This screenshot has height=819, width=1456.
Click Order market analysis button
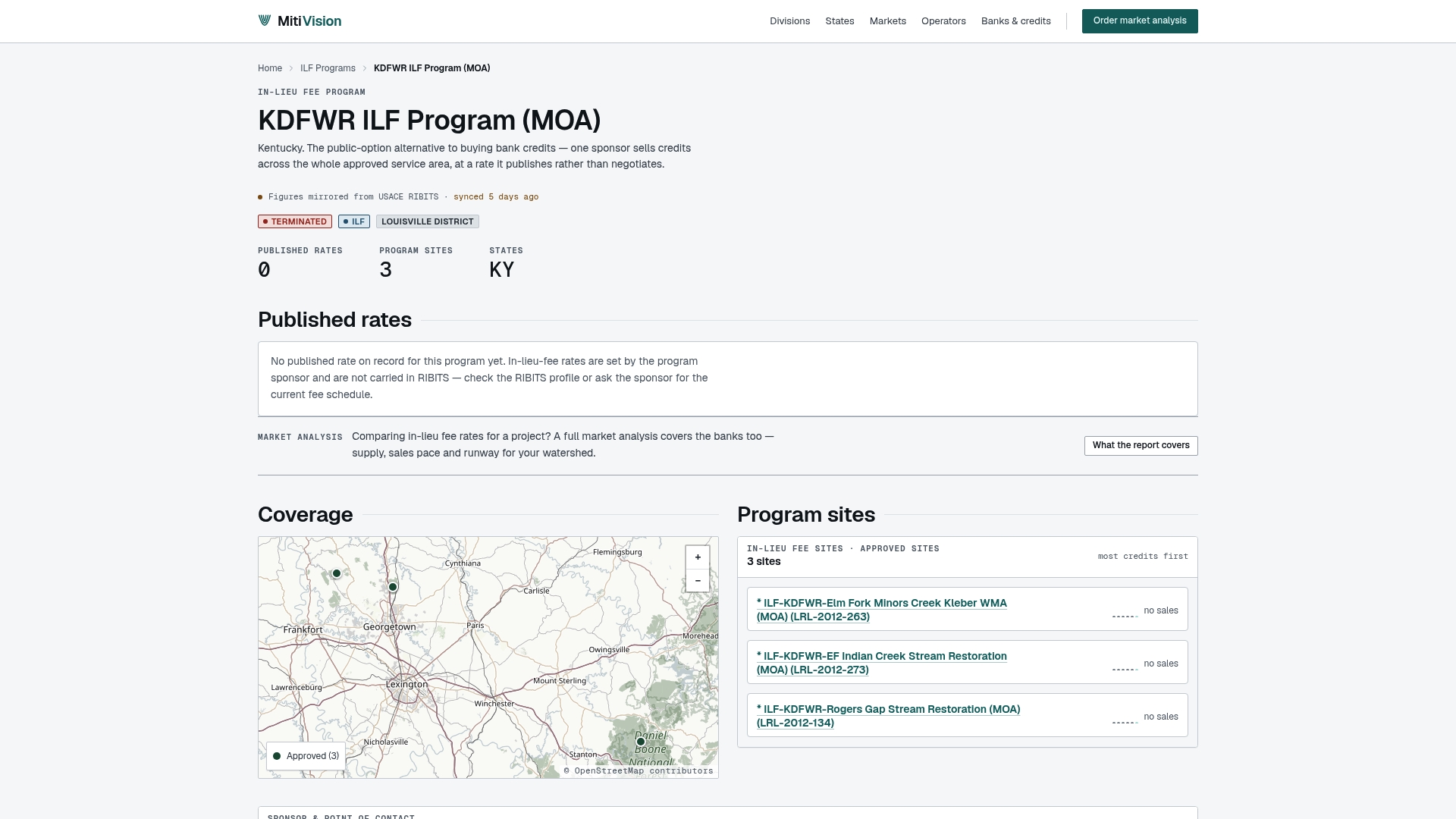tap(1140, 21)
